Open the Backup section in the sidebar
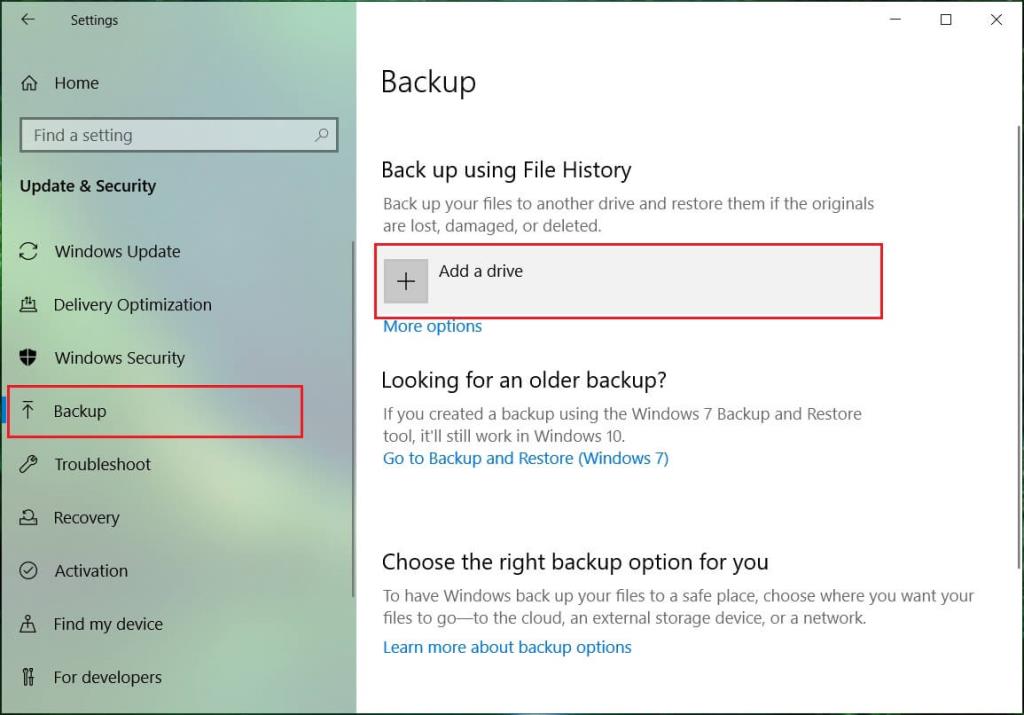Screen dimensions: 1024x715 (x=80, y=411)
